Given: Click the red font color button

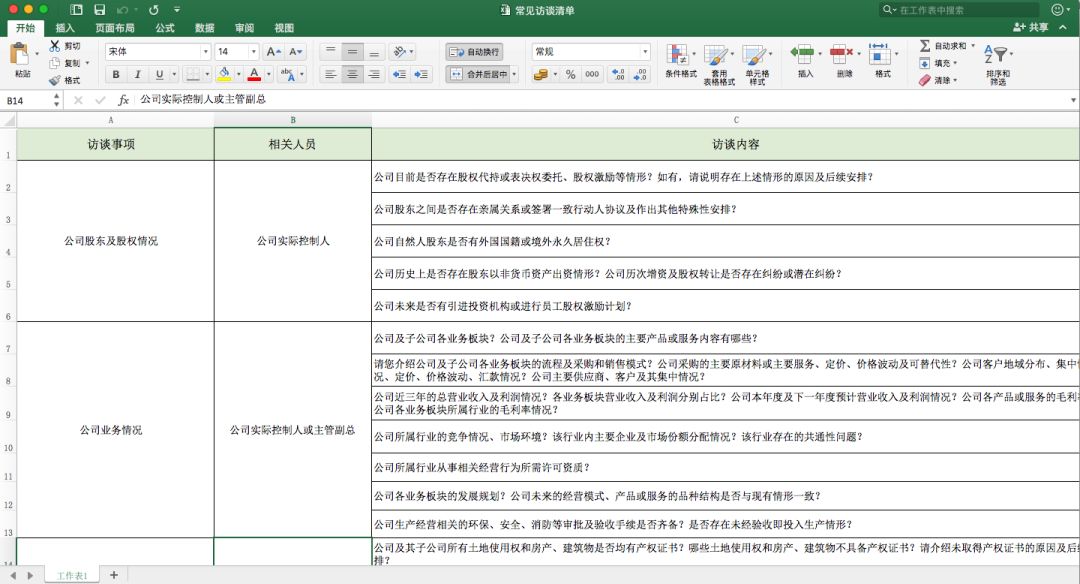Looking at the screenshot, I should click(x=254, y=74).
